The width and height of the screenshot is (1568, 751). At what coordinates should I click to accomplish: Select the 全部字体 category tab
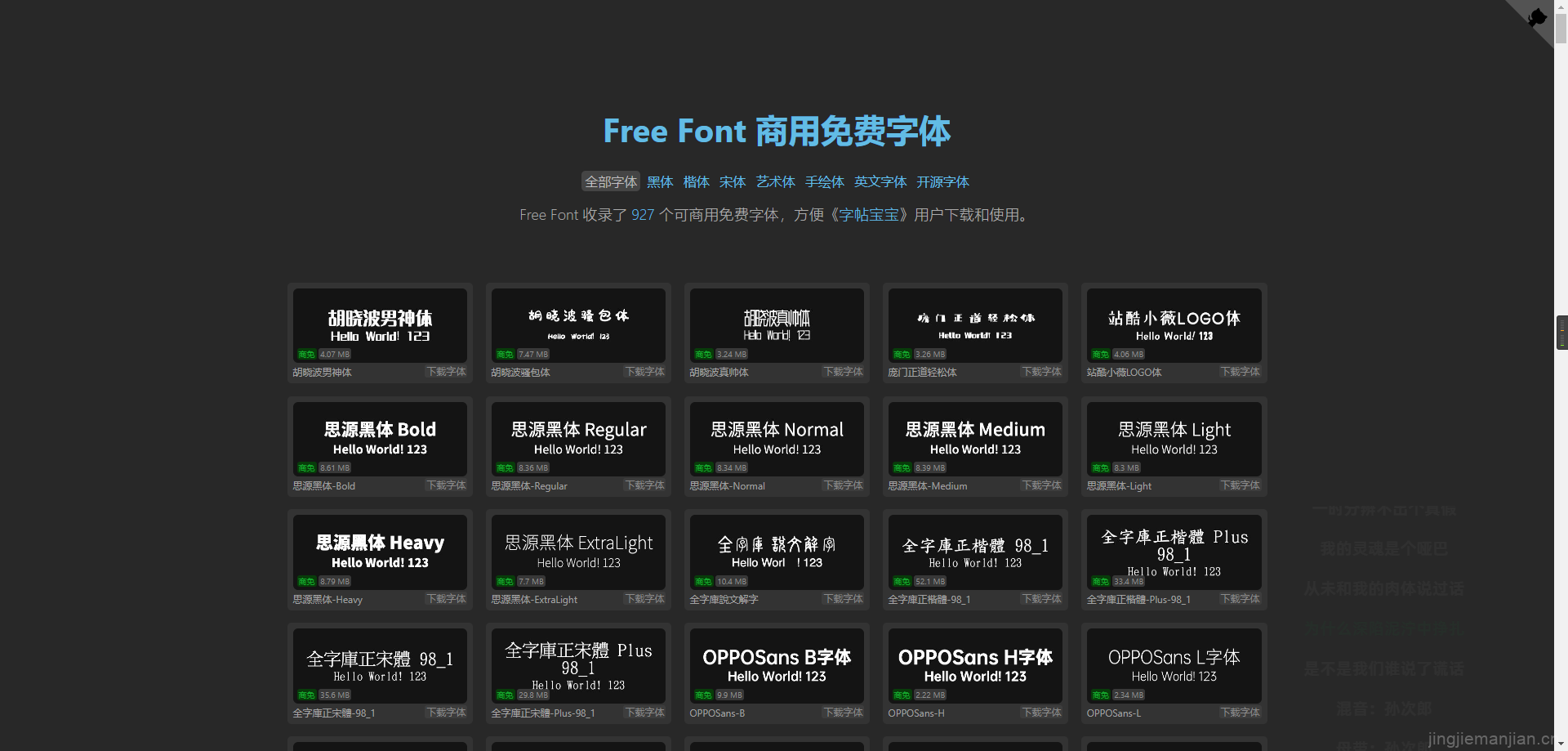[x=610, y=182]
